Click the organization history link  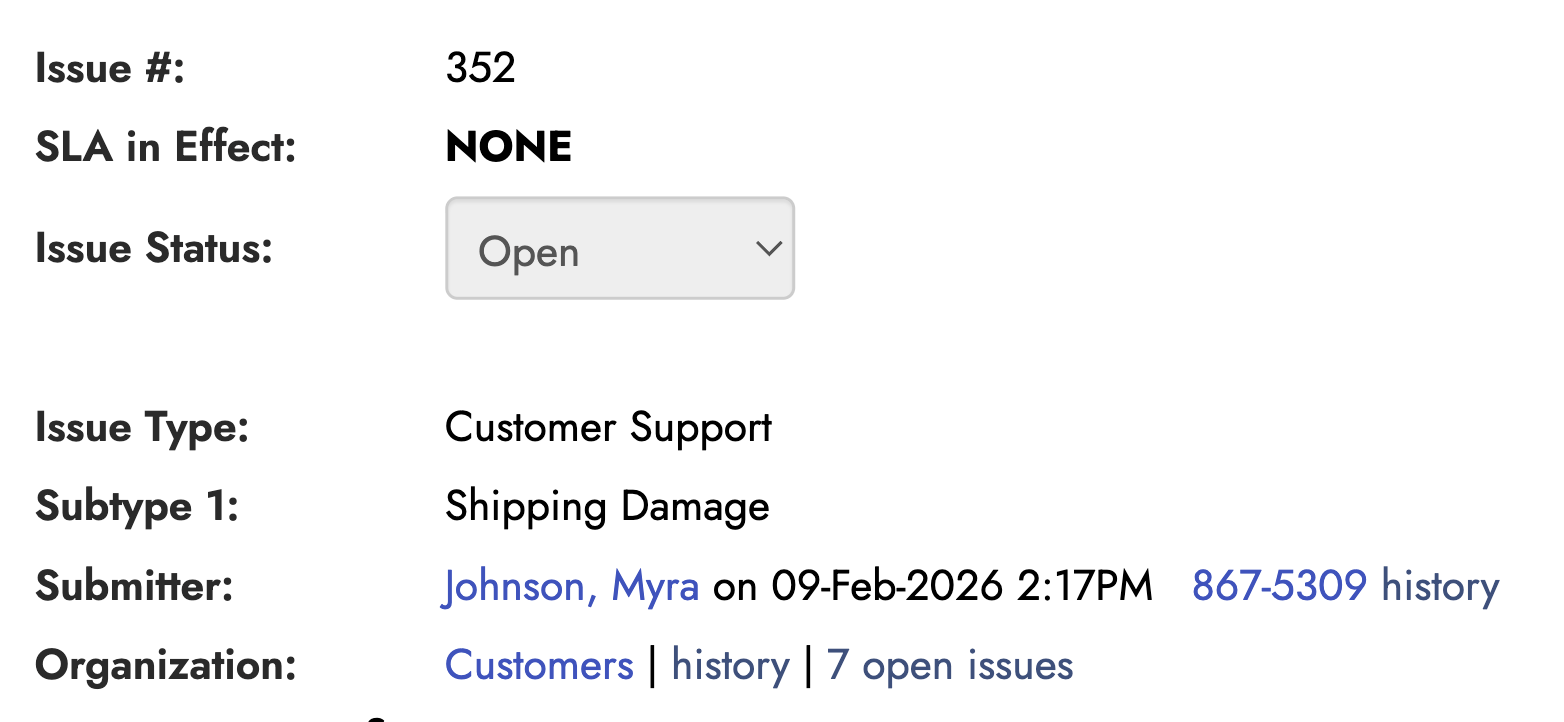click(x=729, y=664)
